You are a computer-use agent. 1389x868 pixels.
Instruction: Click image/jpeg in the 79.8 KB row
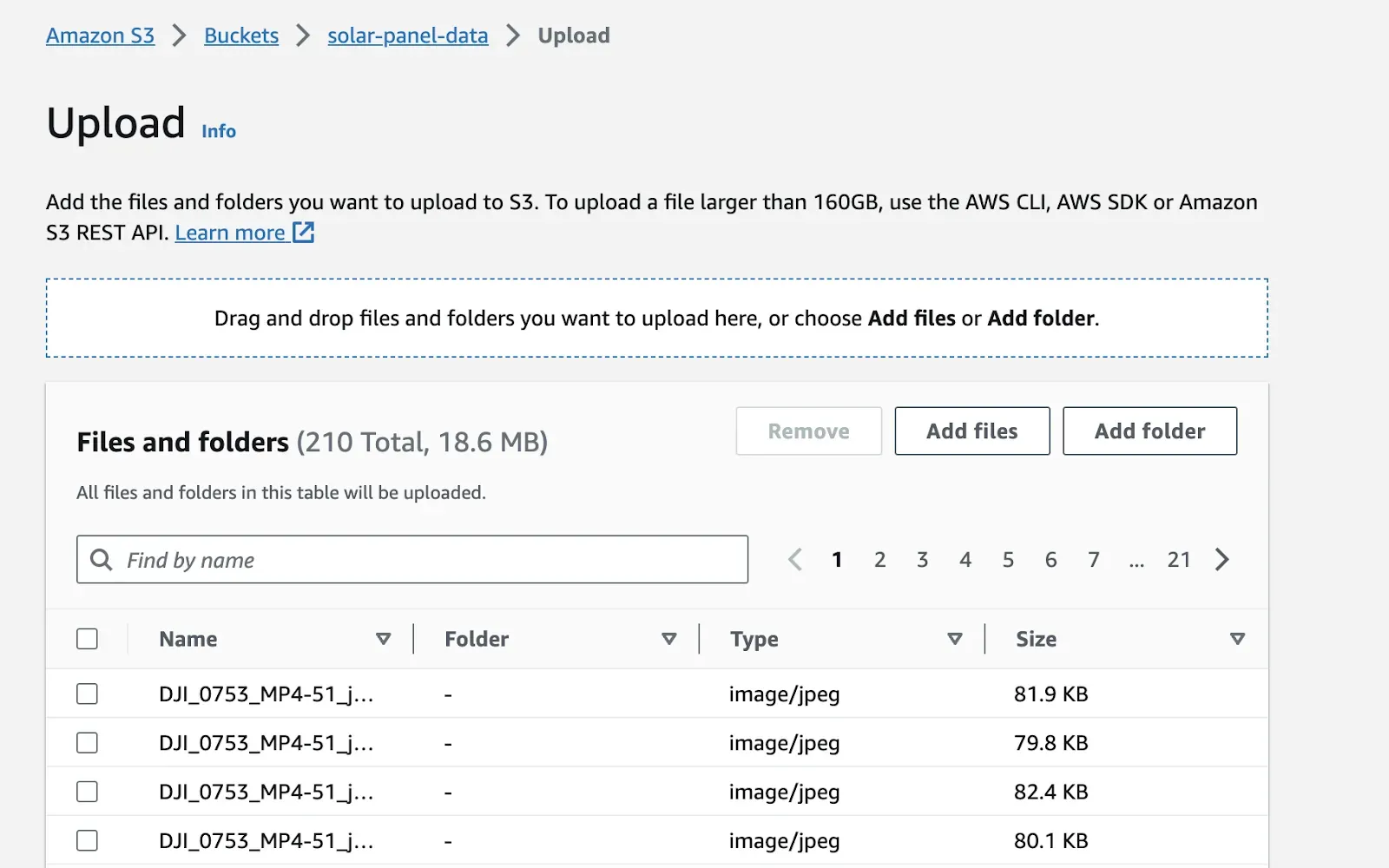[785, 743]
